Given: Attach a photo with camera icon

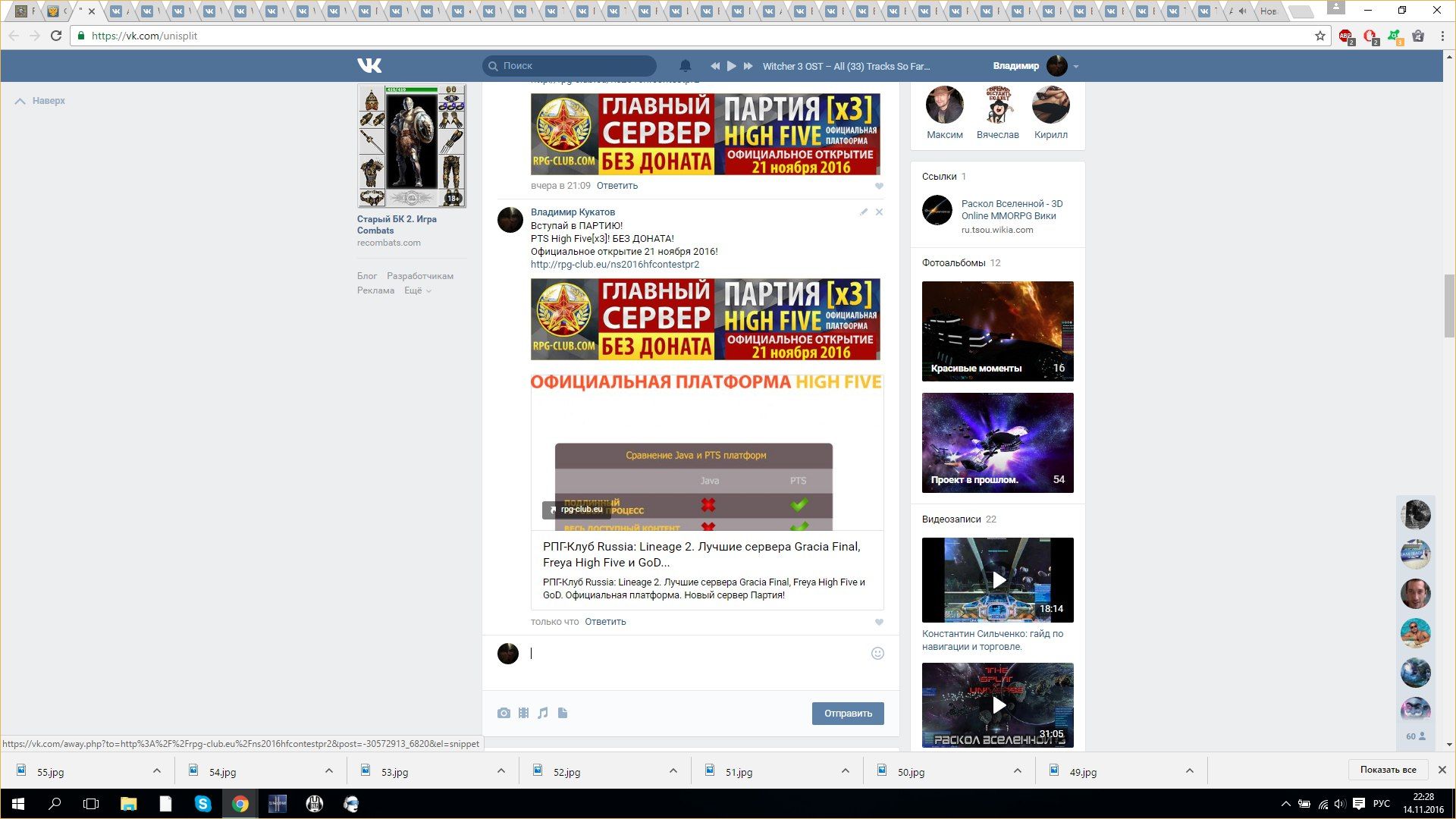Looking at the screenshot, I should 504,713.
